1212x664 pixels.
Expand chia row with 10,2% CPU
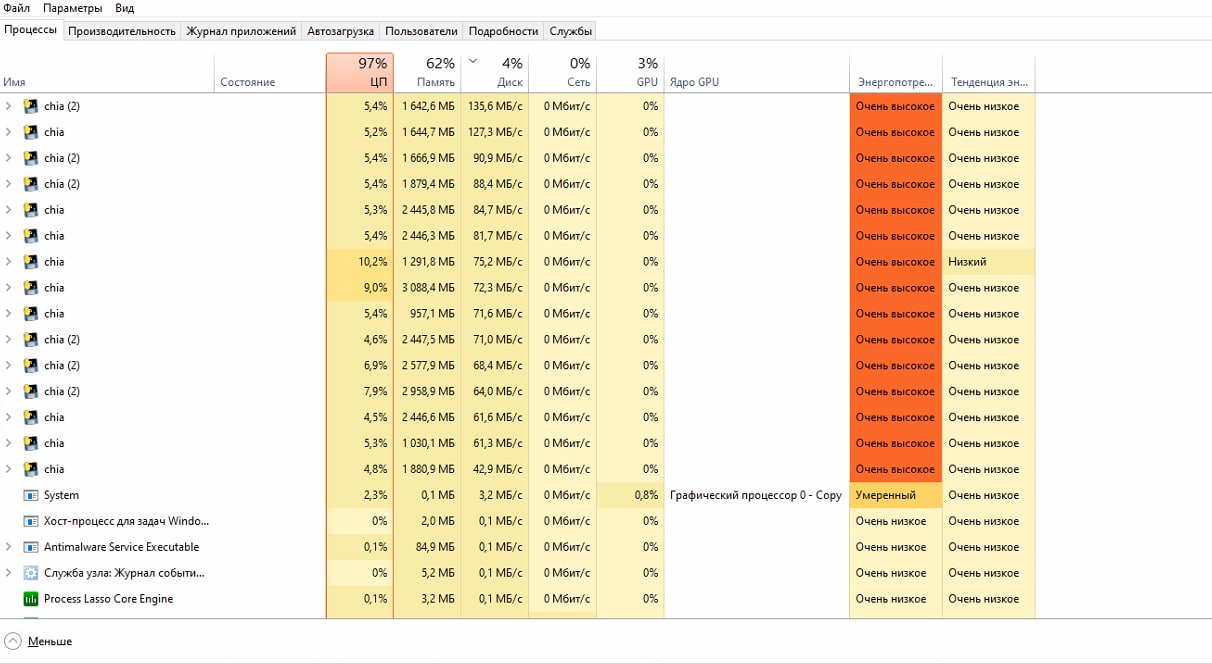point(9,262)
